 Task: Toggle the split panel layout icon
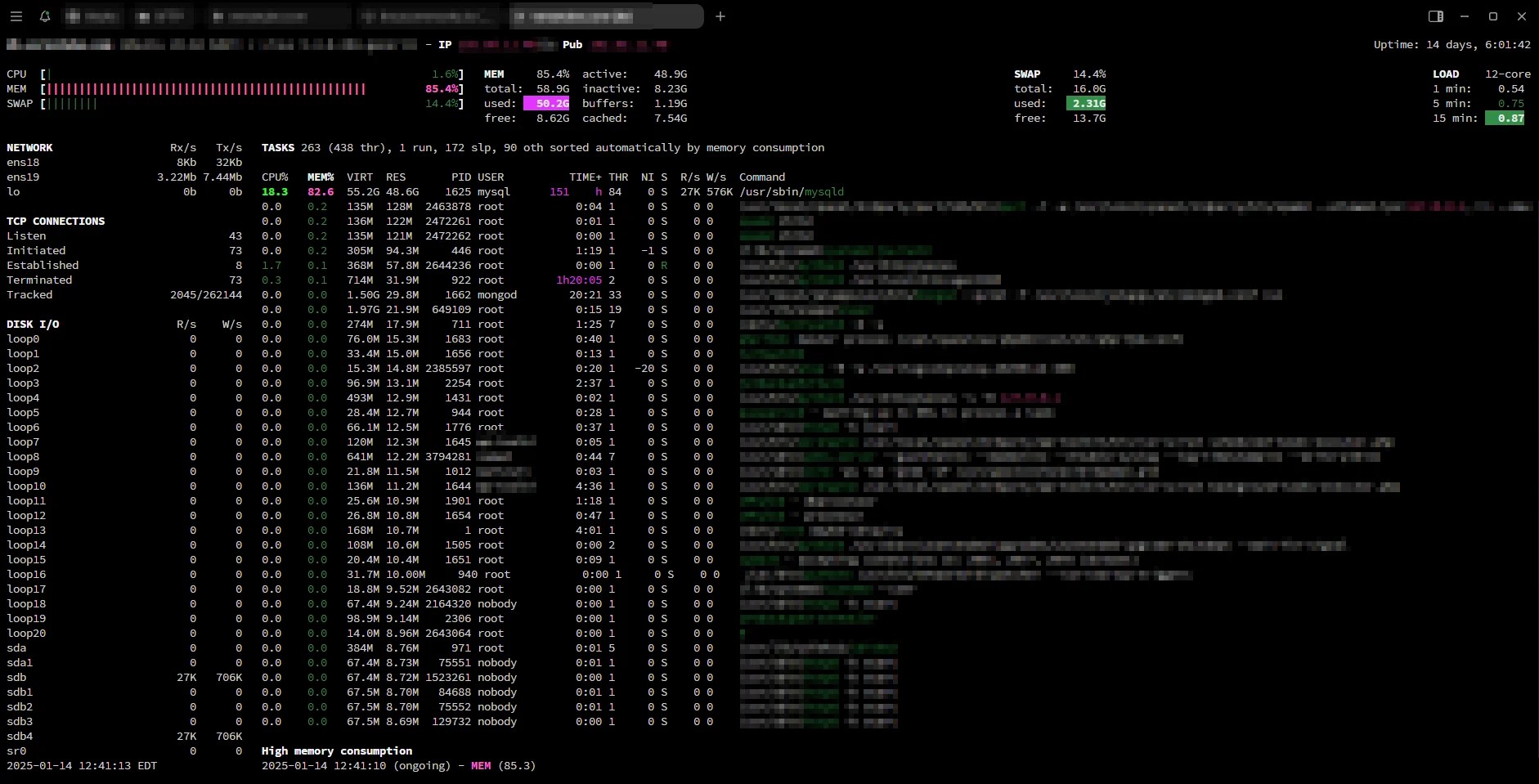pos(1435,16)
